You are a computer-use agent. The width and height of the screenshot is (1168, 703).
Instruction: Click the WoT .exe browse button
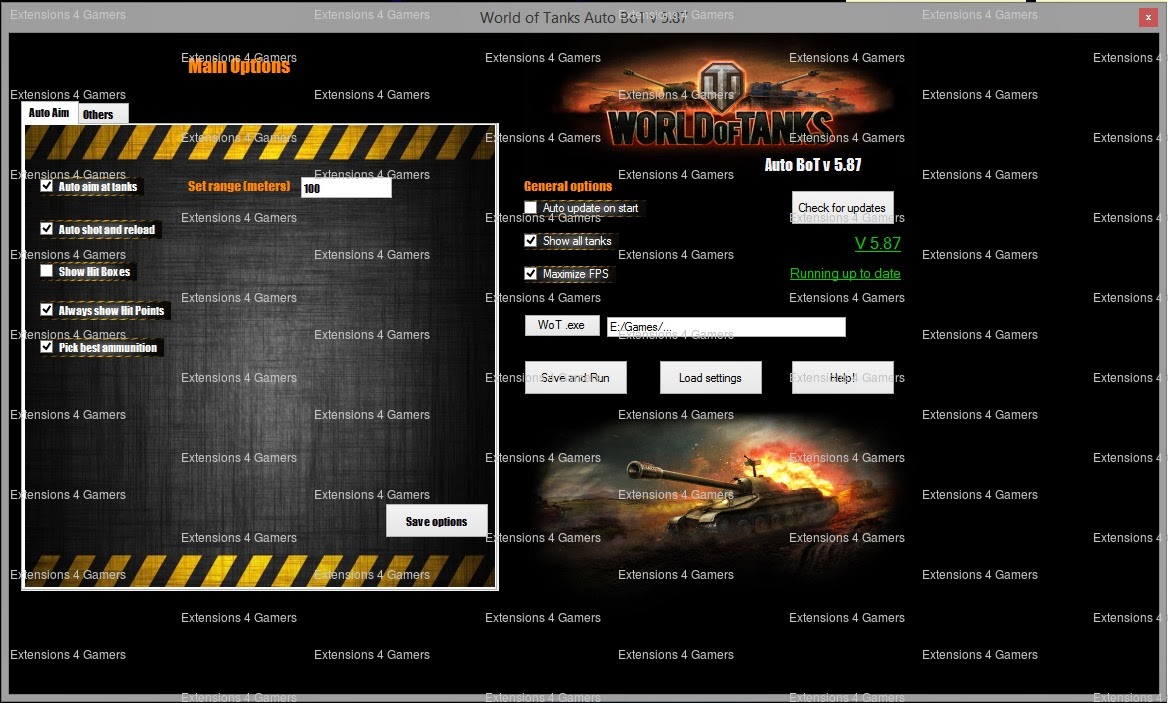tap(562, 325)
